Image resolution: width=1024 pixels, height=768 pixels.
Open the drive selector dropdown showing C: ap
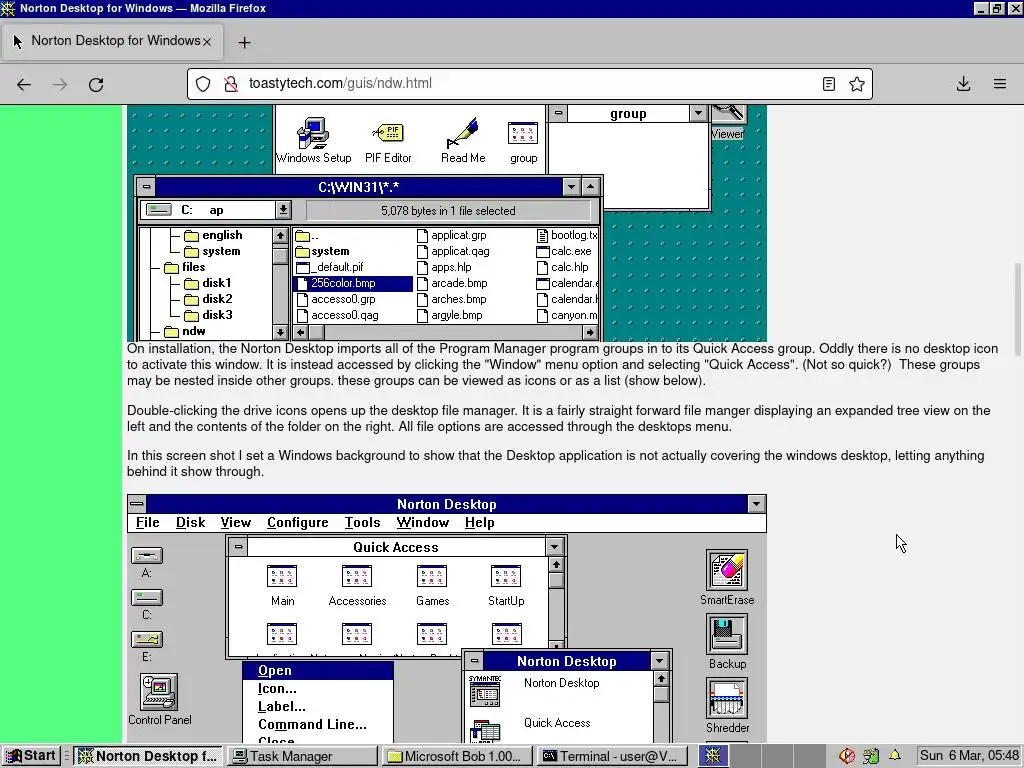coord(283,210)
